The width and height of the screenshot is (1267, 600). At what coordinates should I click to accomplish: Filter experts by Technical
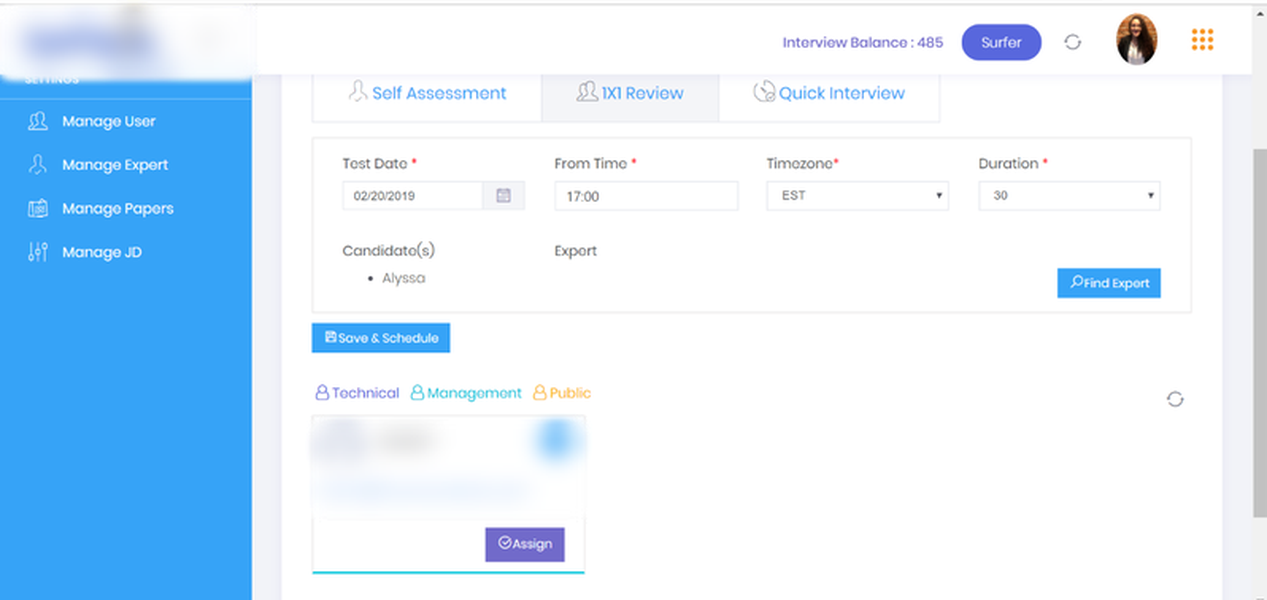coord(357,393)
